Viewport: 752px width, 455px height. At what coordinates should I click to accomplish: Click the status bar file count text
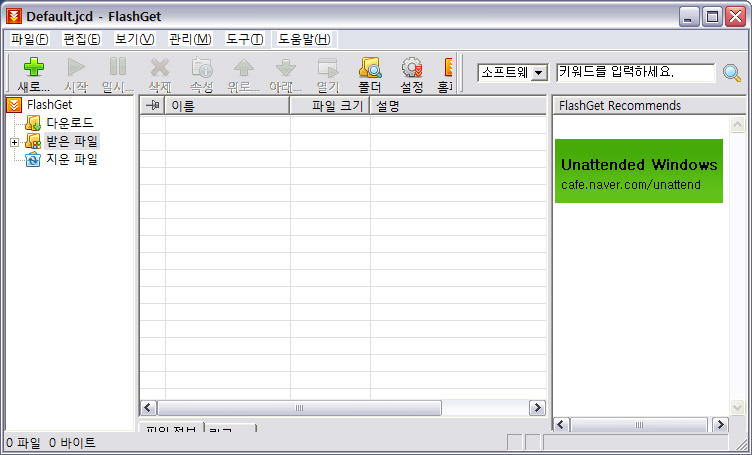(x=24, y=443)
